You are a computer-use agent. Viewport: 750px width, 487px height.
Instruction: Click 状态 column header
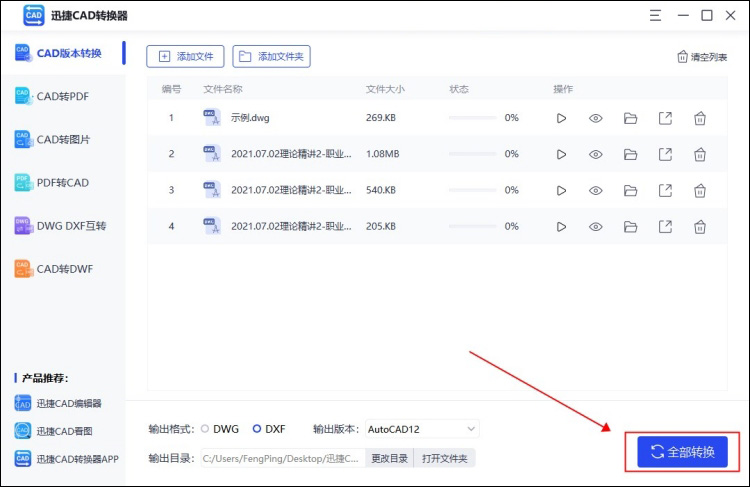coord(459,89)
